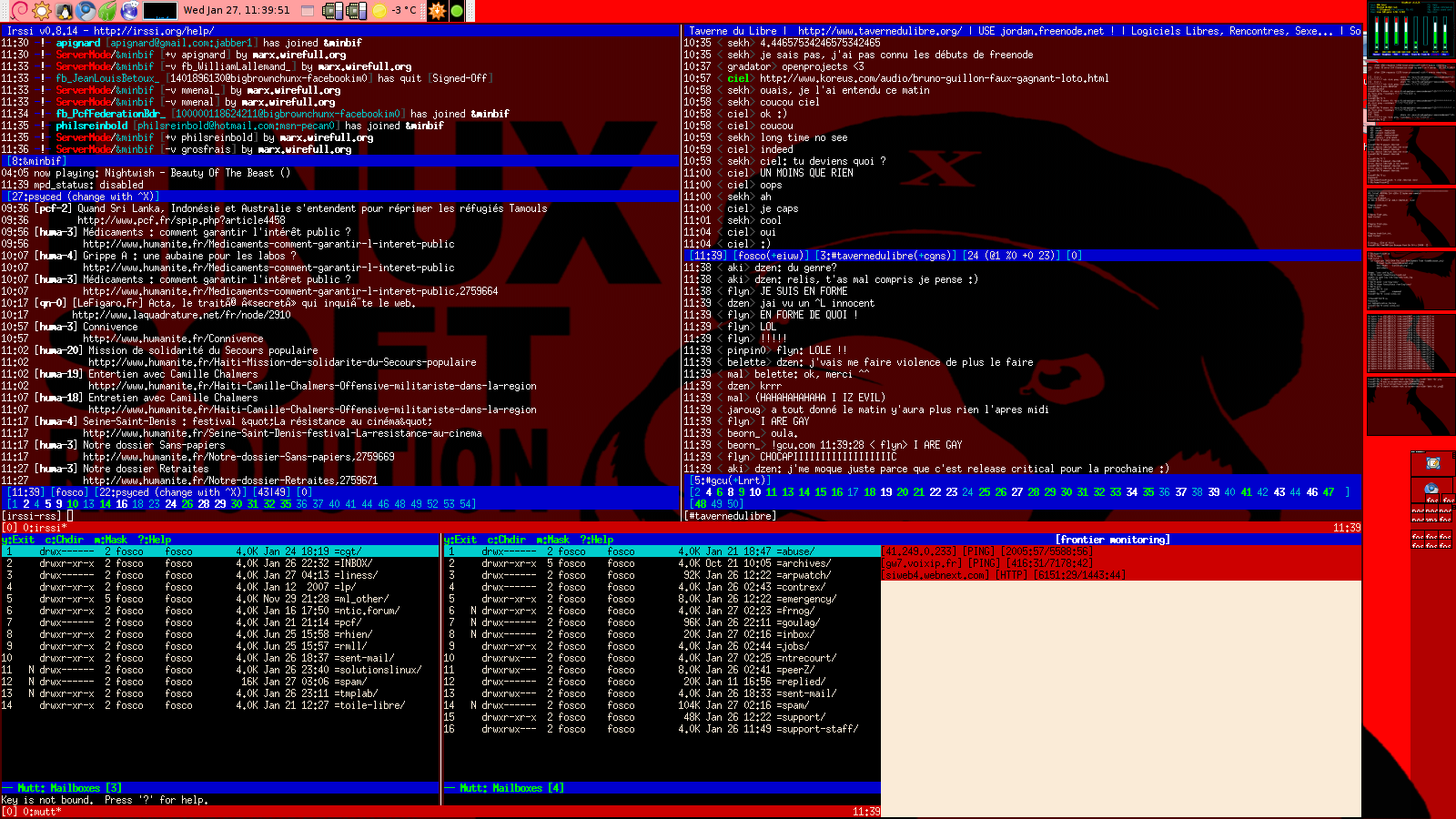The image size is (1456, 819).
Task: Click the green status circle tray icon
Action: click(x=457, y=11)
